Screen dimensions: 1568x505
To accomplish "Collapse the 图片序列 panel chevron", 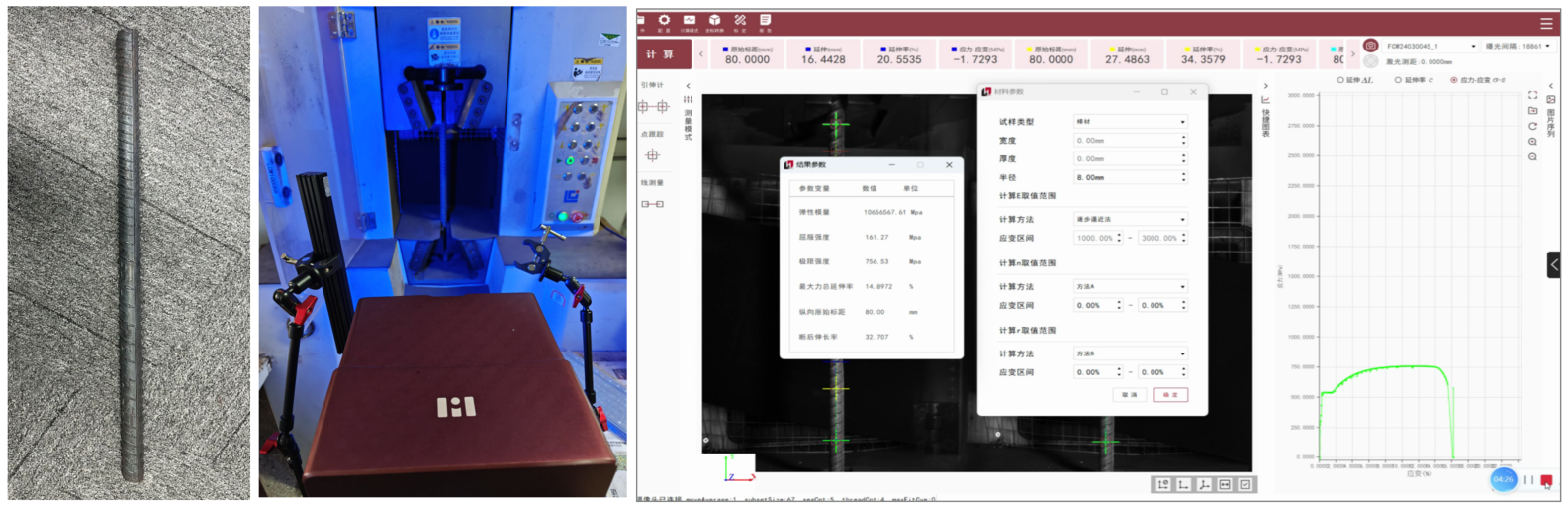I will [x=1550, y=86].
